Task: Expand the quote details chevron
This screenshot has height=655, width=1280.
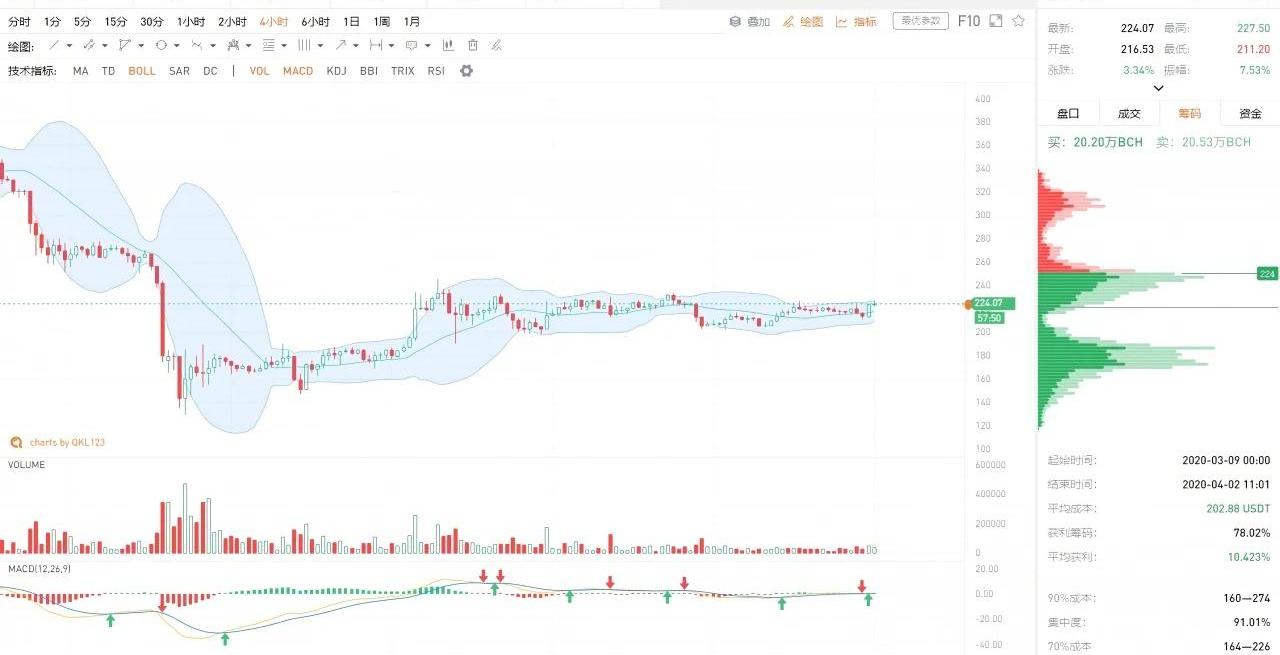Action: click(x=1158, y=88)
